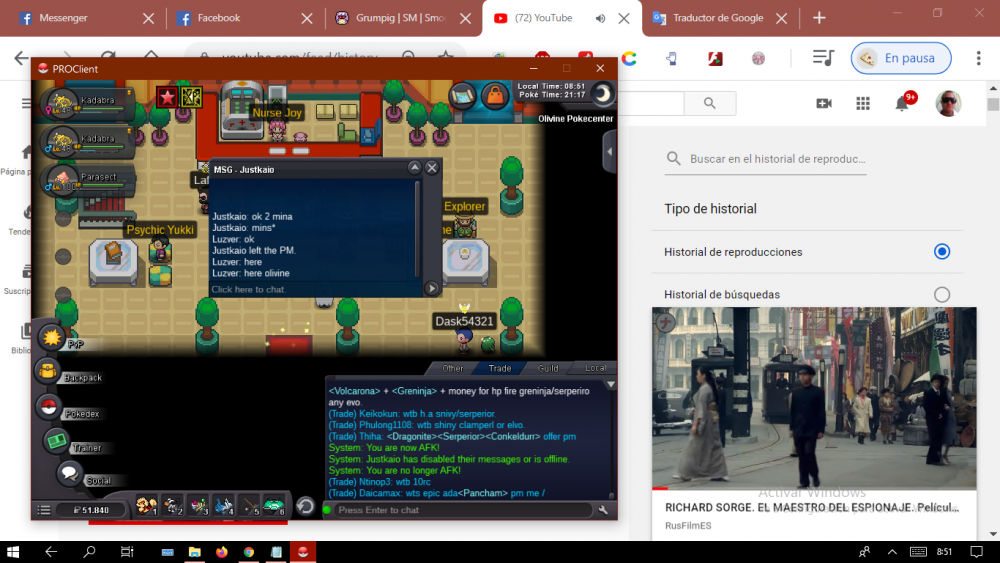Click the Press Enter to chat field

click(460, 510)
